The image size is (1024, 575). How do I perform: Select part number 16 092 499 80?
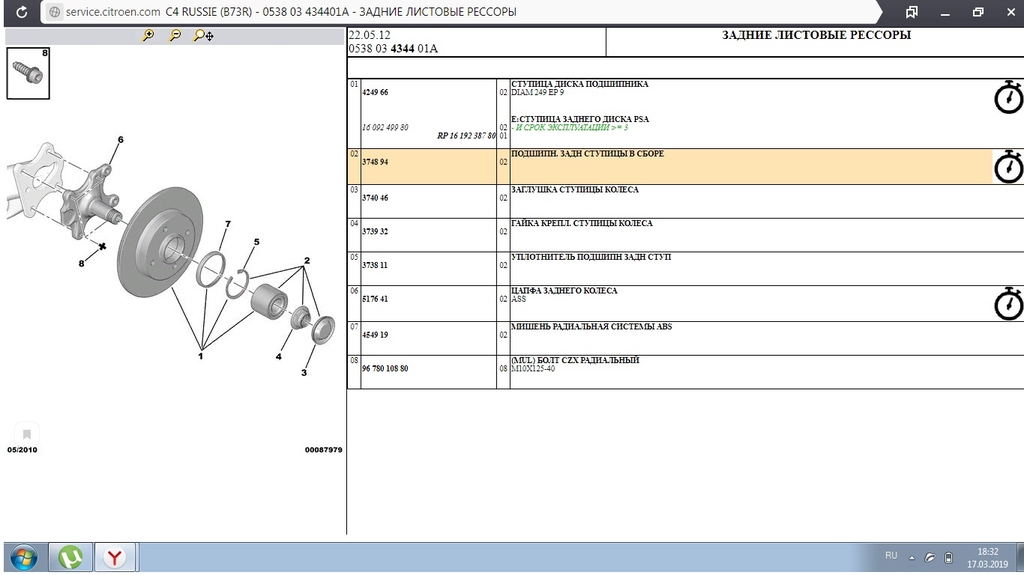pyautogui.click(x=385, y=127)
